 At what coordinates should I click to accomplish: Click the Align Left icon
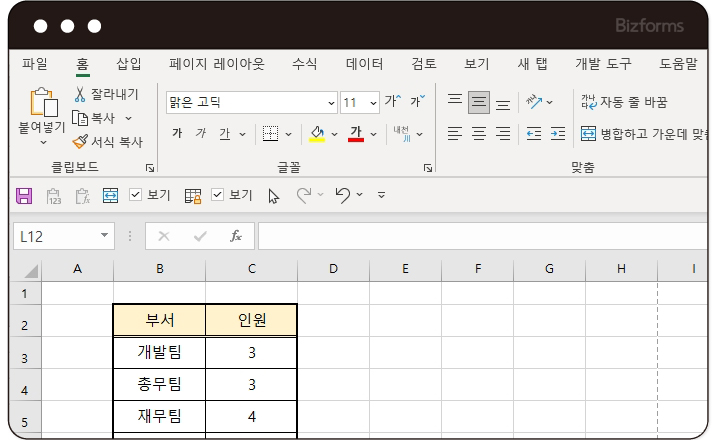point(455,133)
